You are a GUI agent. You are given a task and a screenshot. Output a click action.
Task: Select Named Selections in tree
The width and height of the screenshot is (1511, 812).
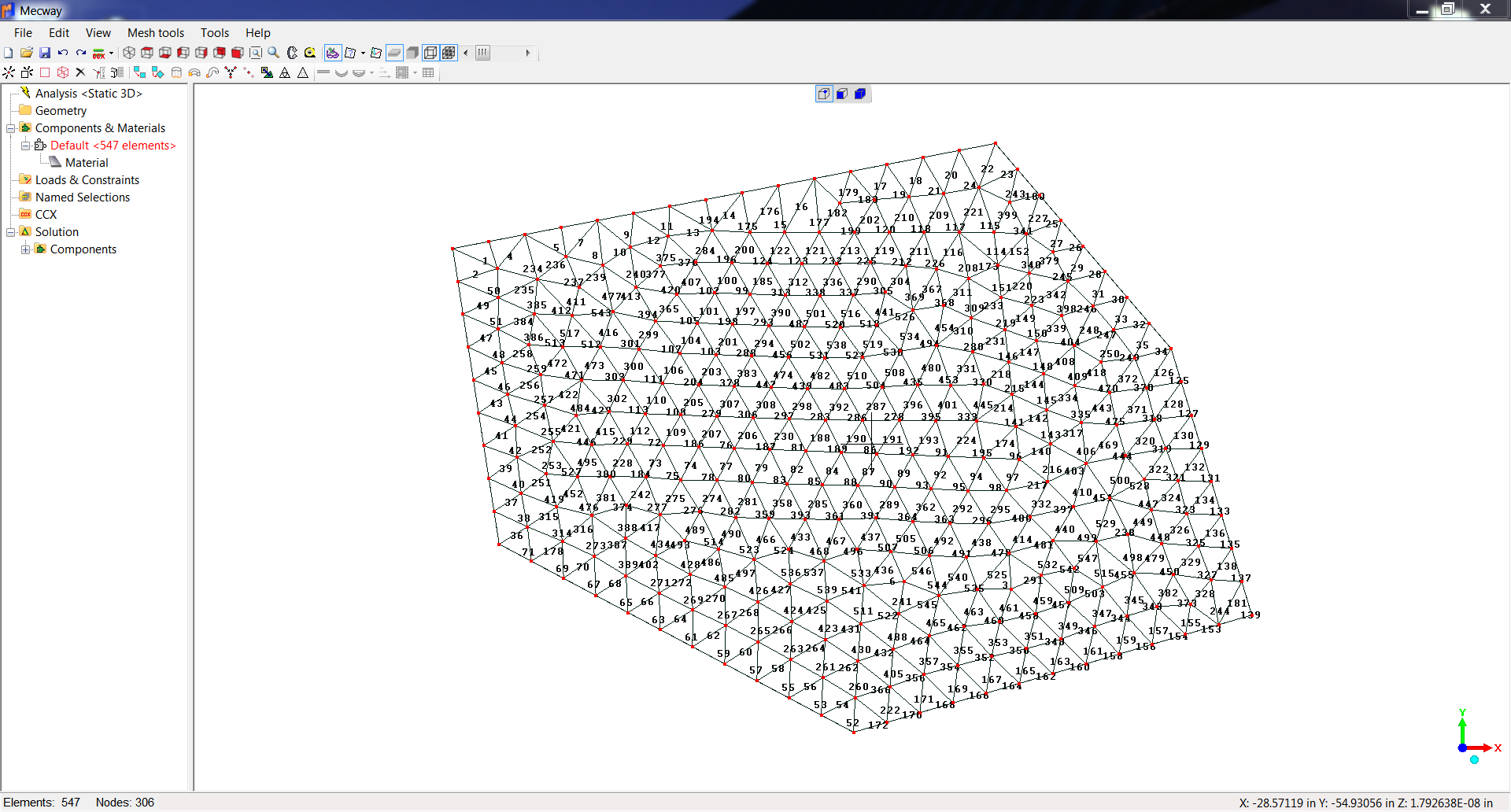(x=83, y=197)
